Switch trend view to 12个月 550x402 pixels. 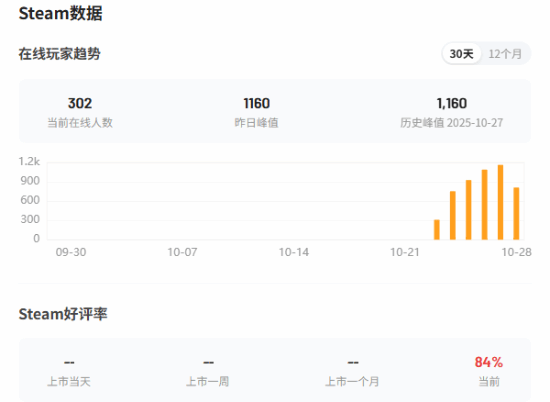505,54
